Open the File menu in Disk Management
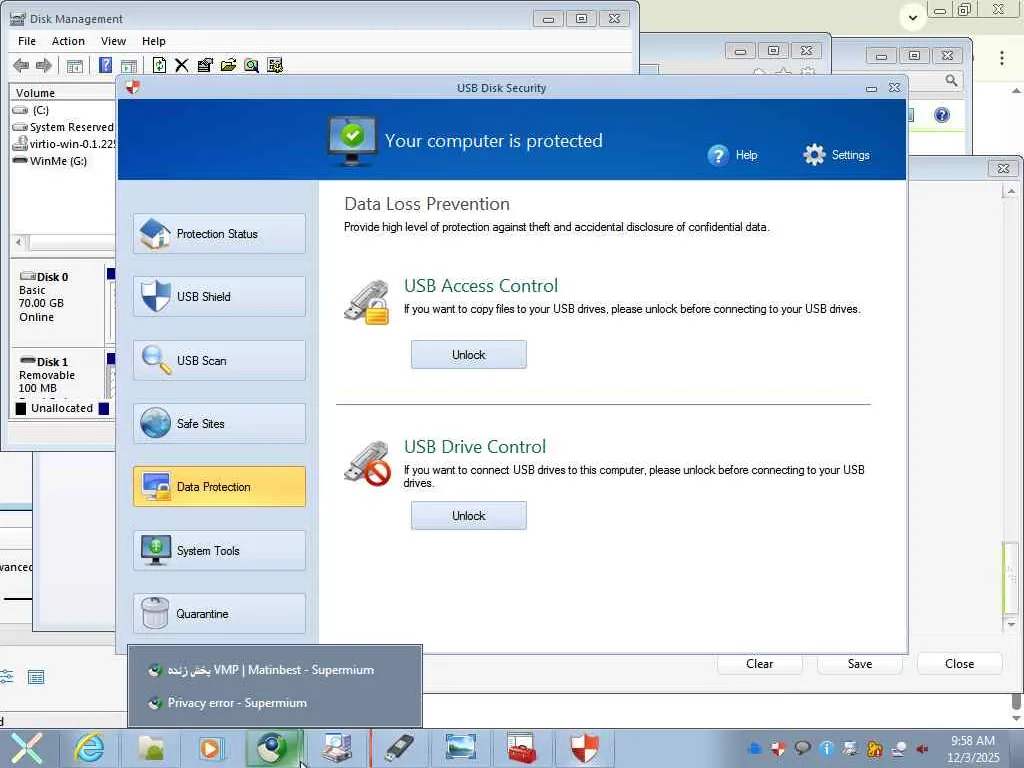Screen dimensions: 1024x768 point(27,41)
